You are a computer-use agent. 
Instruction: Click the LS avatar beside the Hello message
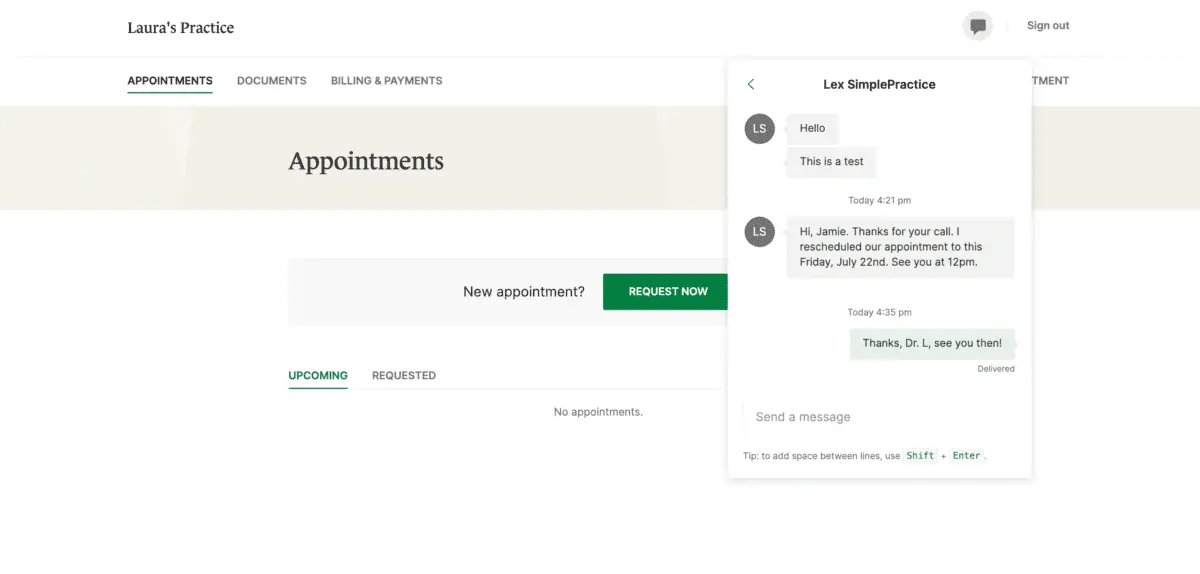(760, 129)
